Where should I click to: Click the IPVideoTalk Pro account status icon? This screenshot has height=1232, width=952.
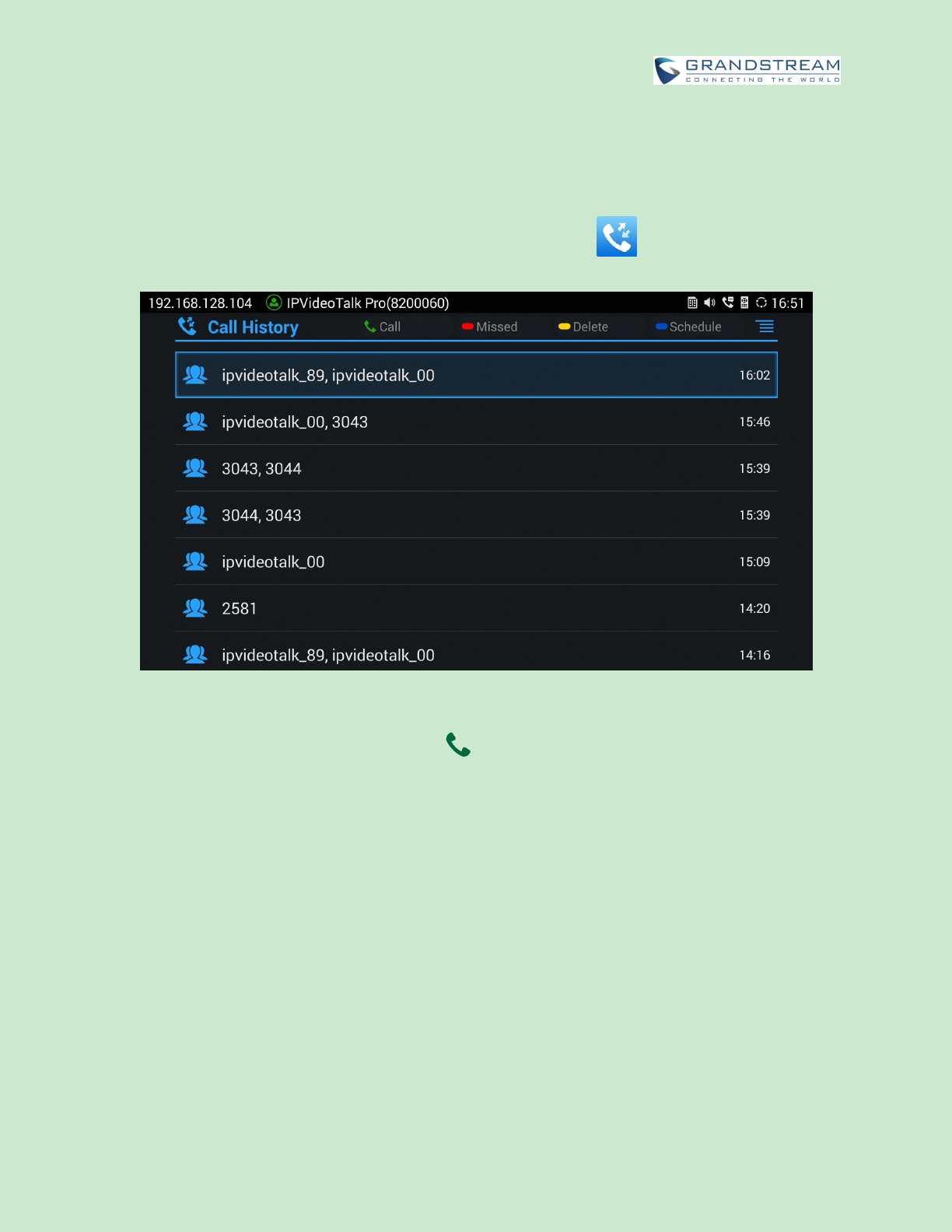point(274,303)
